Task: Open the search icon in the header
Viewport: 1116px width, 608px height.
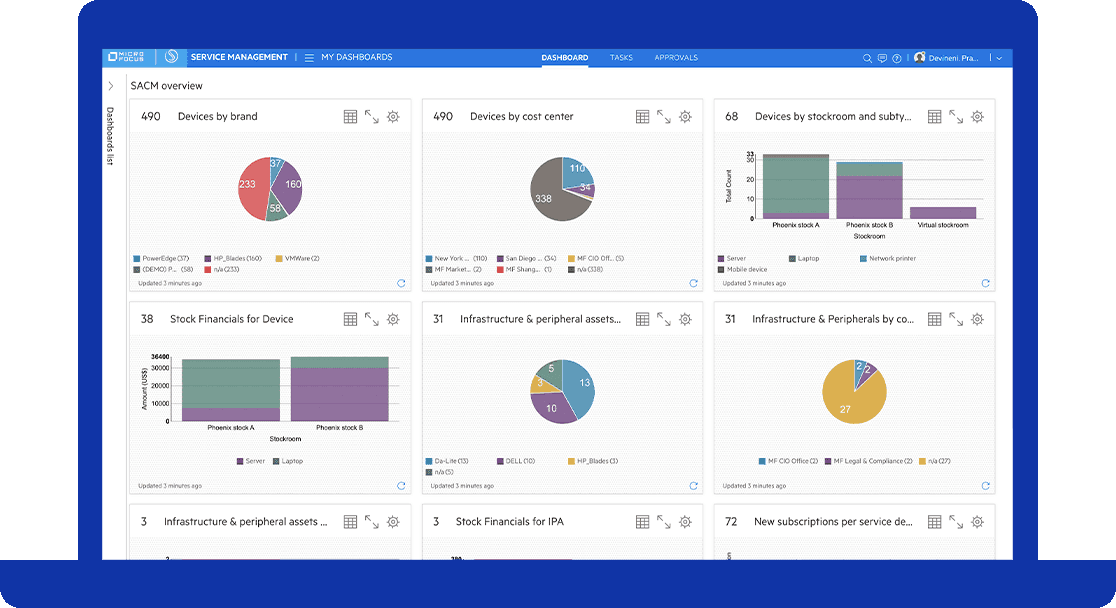Action: point(867,58)
